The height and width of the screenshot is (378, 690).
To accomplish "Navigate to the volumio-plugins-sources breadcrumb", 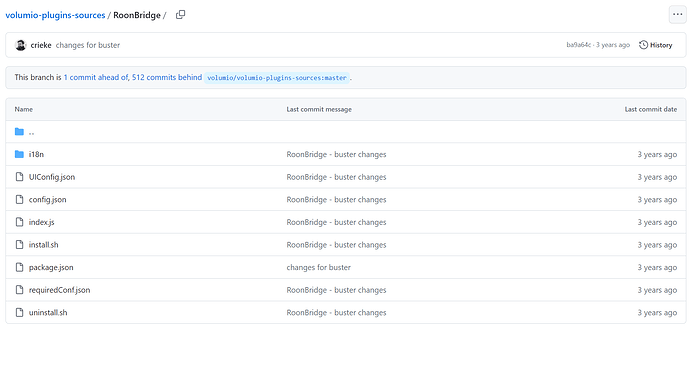I will click(x=55, y=15).
